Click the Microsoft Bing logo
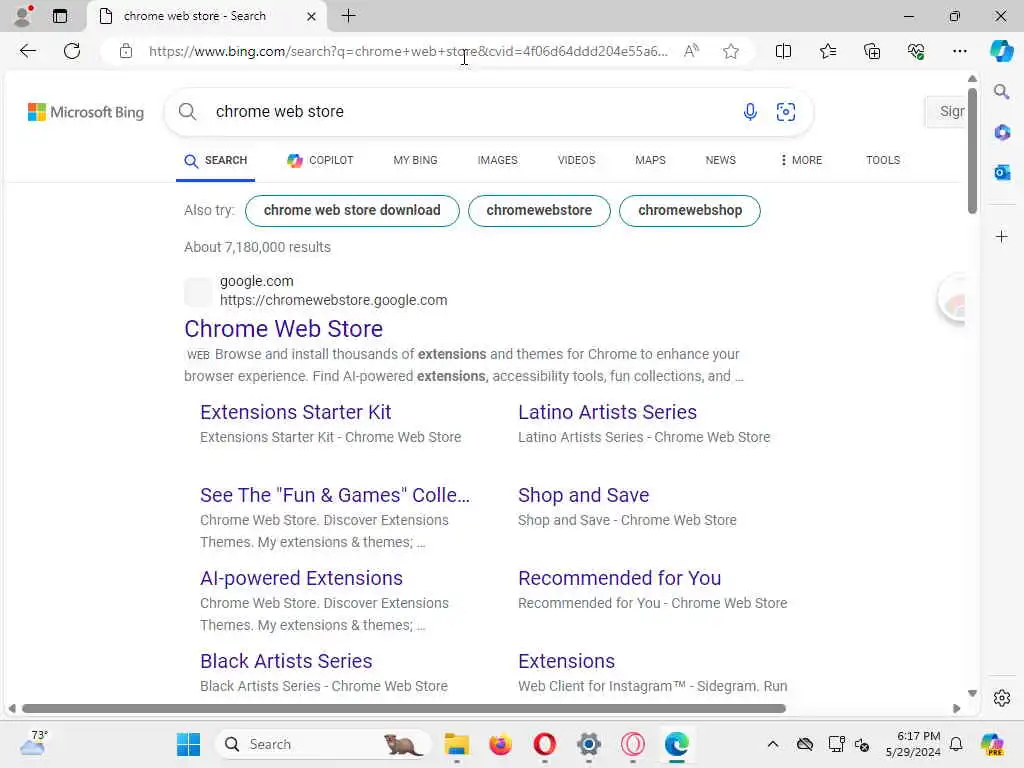Viewport: 1024px width, 768px height. pos(86,112)
